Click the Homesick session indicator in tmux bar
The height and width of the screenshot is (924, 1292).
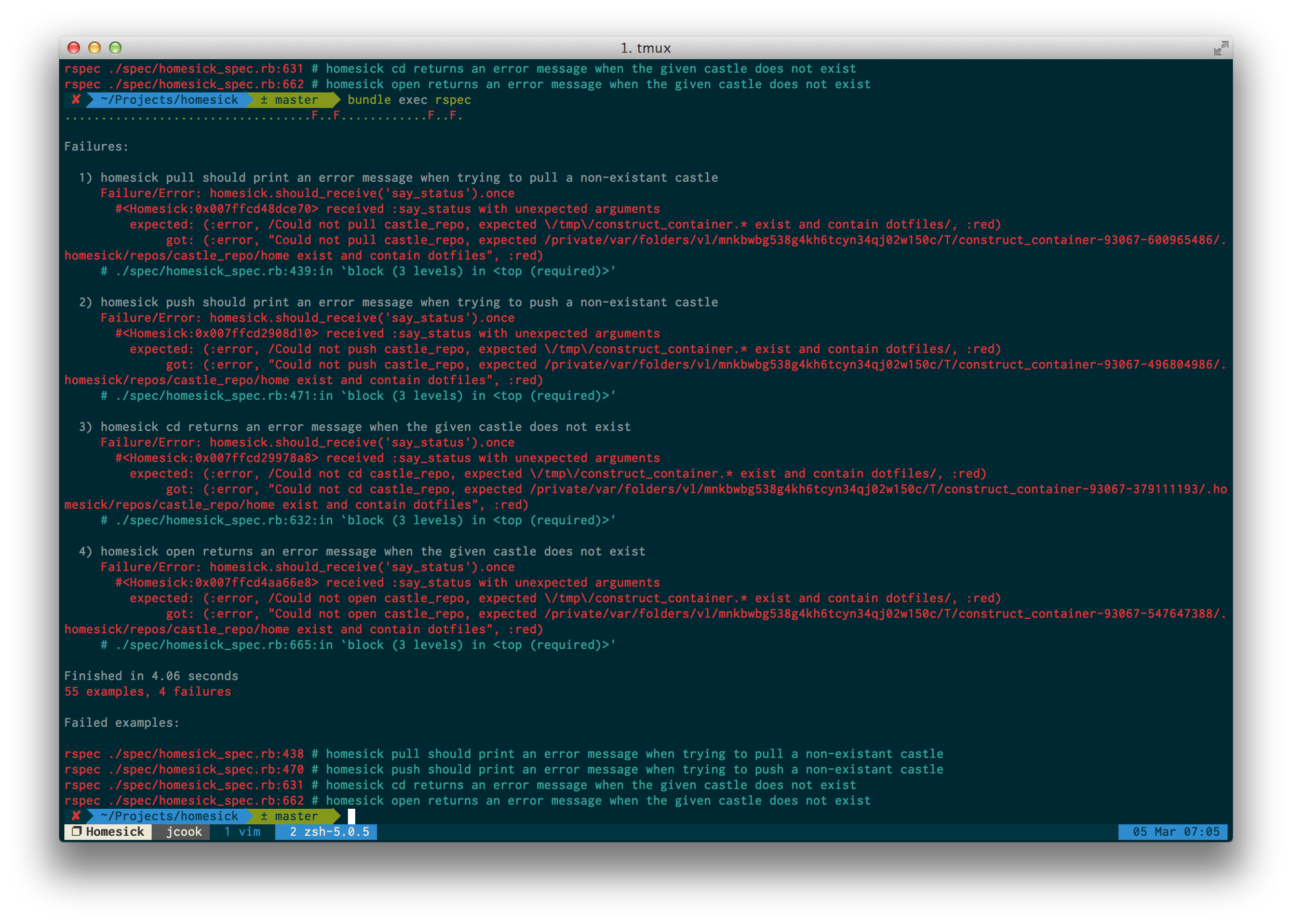point(108,832)
